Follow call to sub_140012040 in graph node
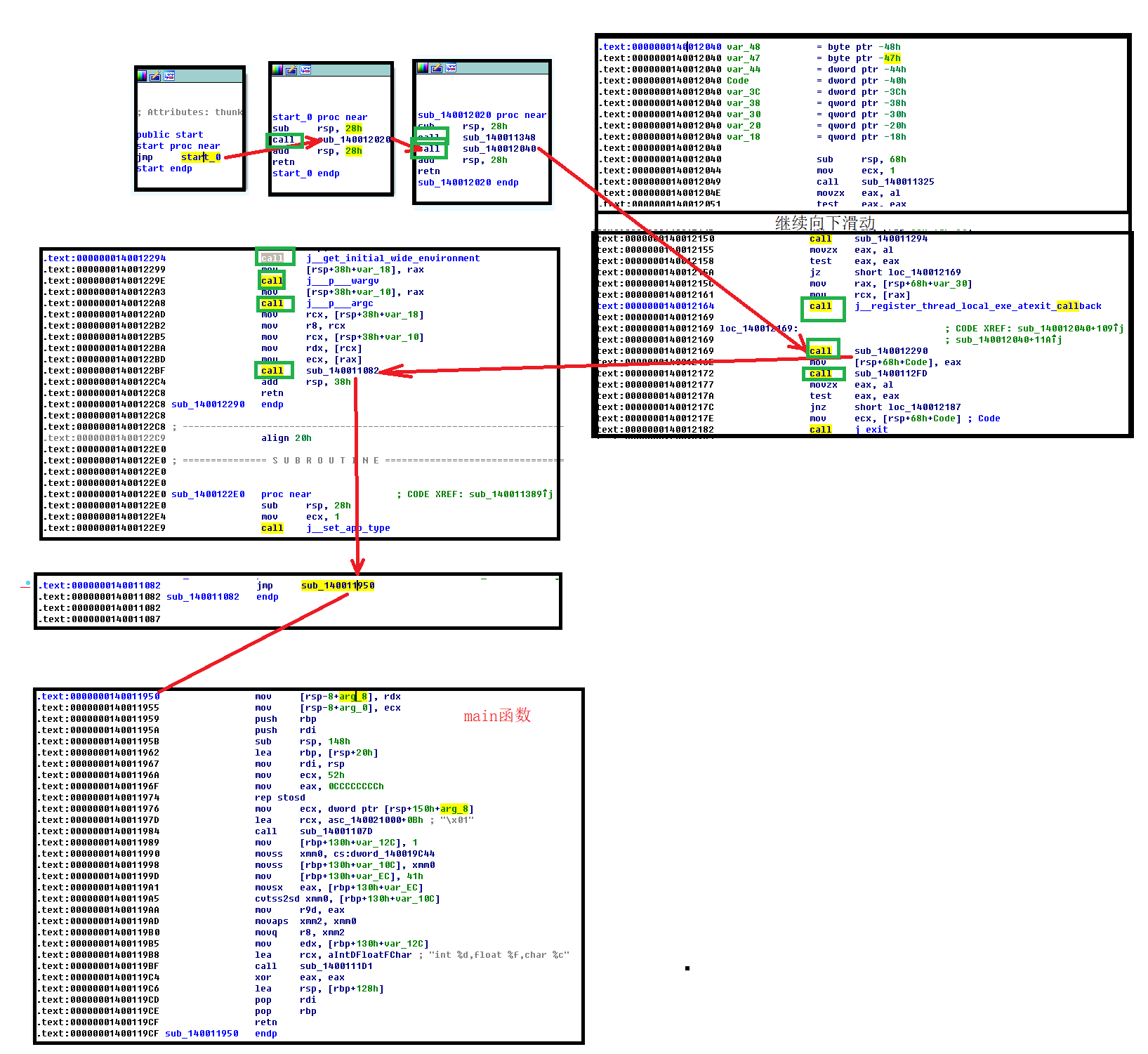 click(x=499, y=149)
